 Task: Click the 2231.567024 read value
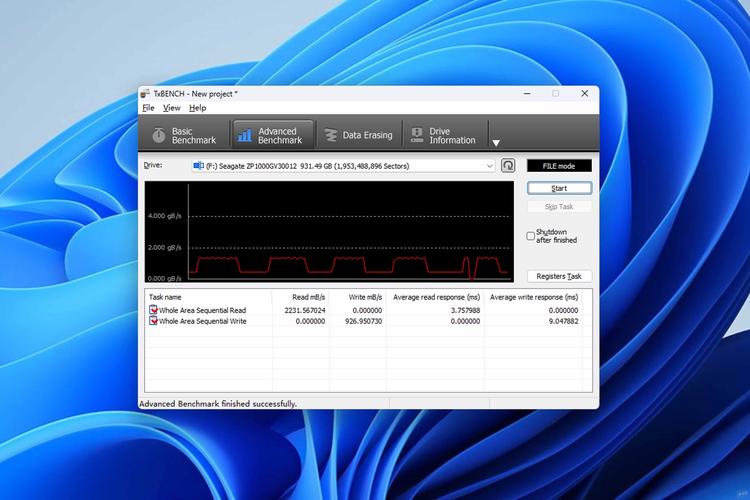[x=305, y=310]
